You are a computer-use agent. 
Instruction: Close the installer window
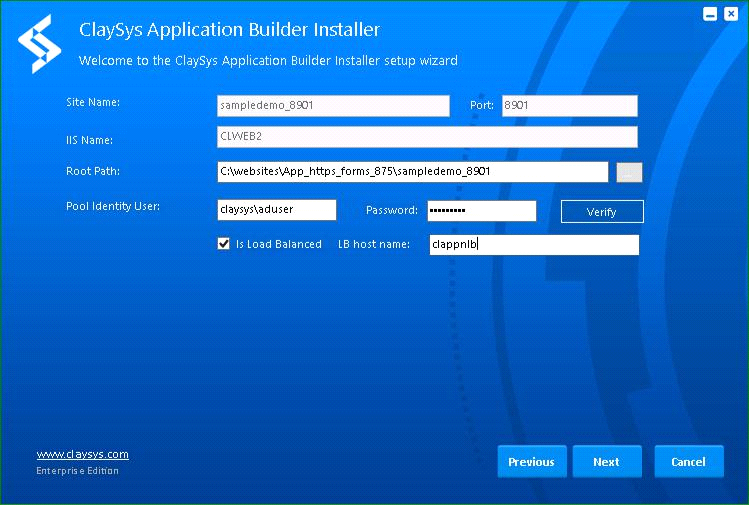(x=731, y=14)
